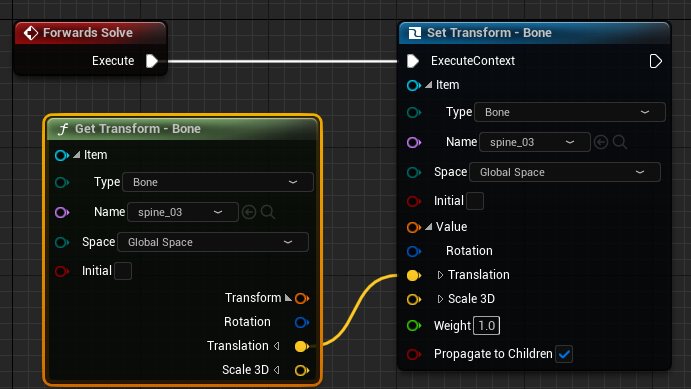This screenshot has width=691, height=389.
Task: Collapse Item section in Get Transform node
Action: 77,155
